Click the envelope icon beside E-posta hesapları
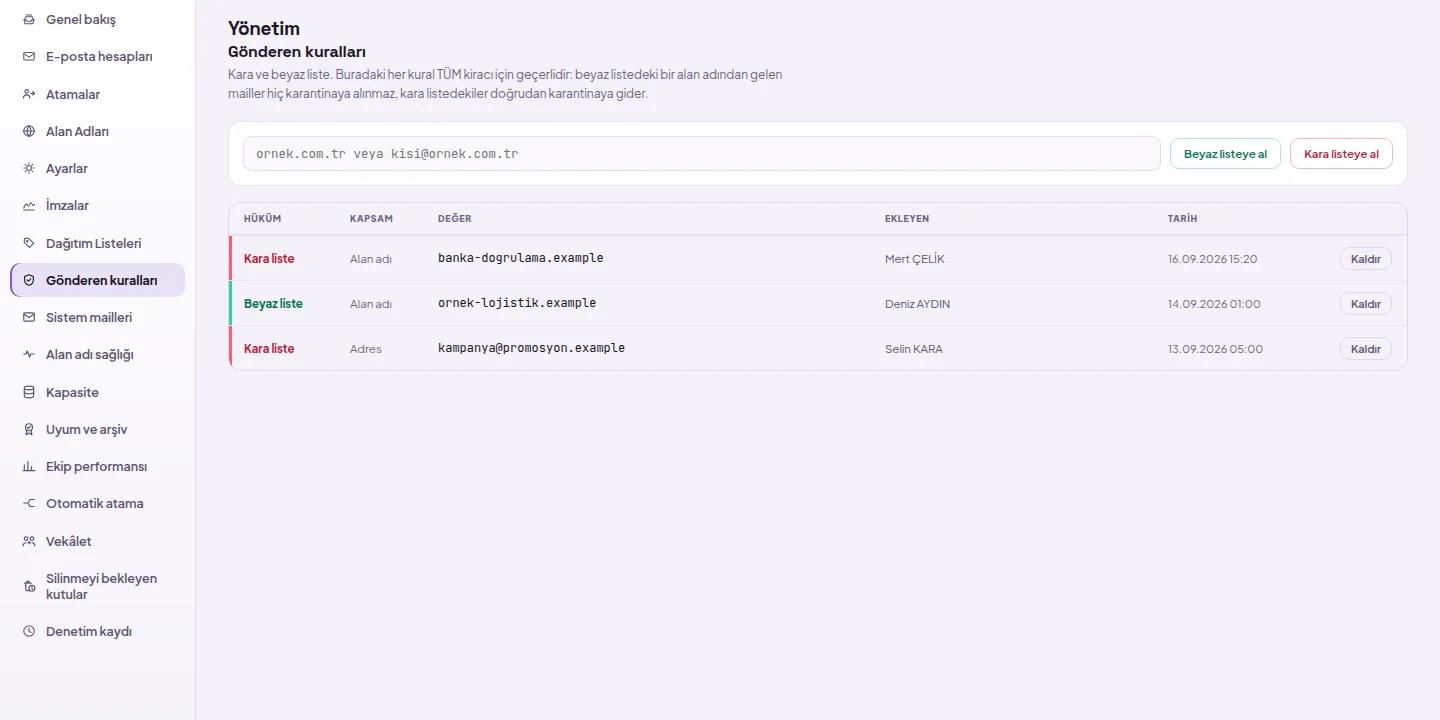The width and height of the screenshot is (1440, 720). (29, 57)
